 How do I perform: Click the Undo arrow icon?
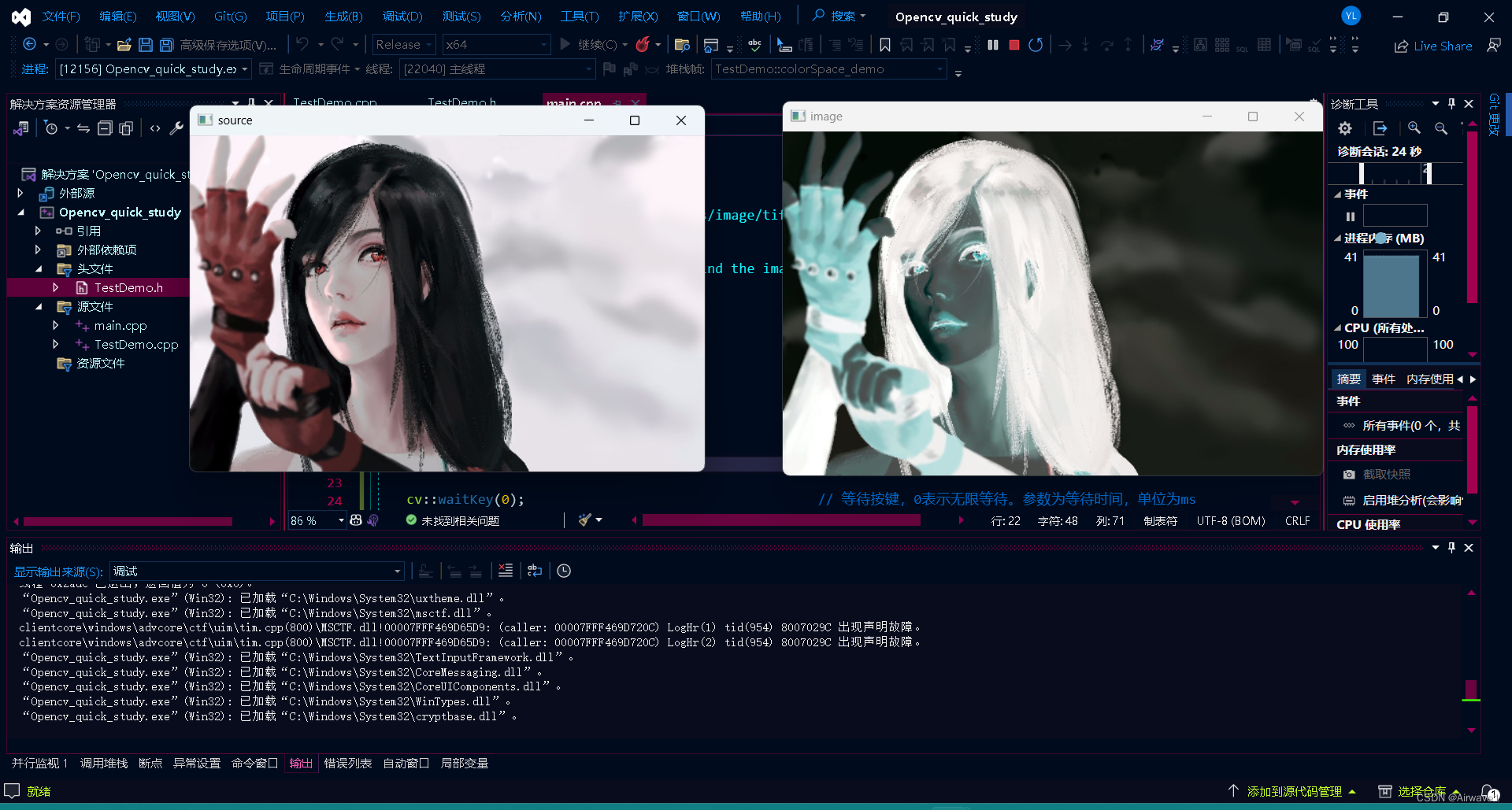[x=302, y=45]
